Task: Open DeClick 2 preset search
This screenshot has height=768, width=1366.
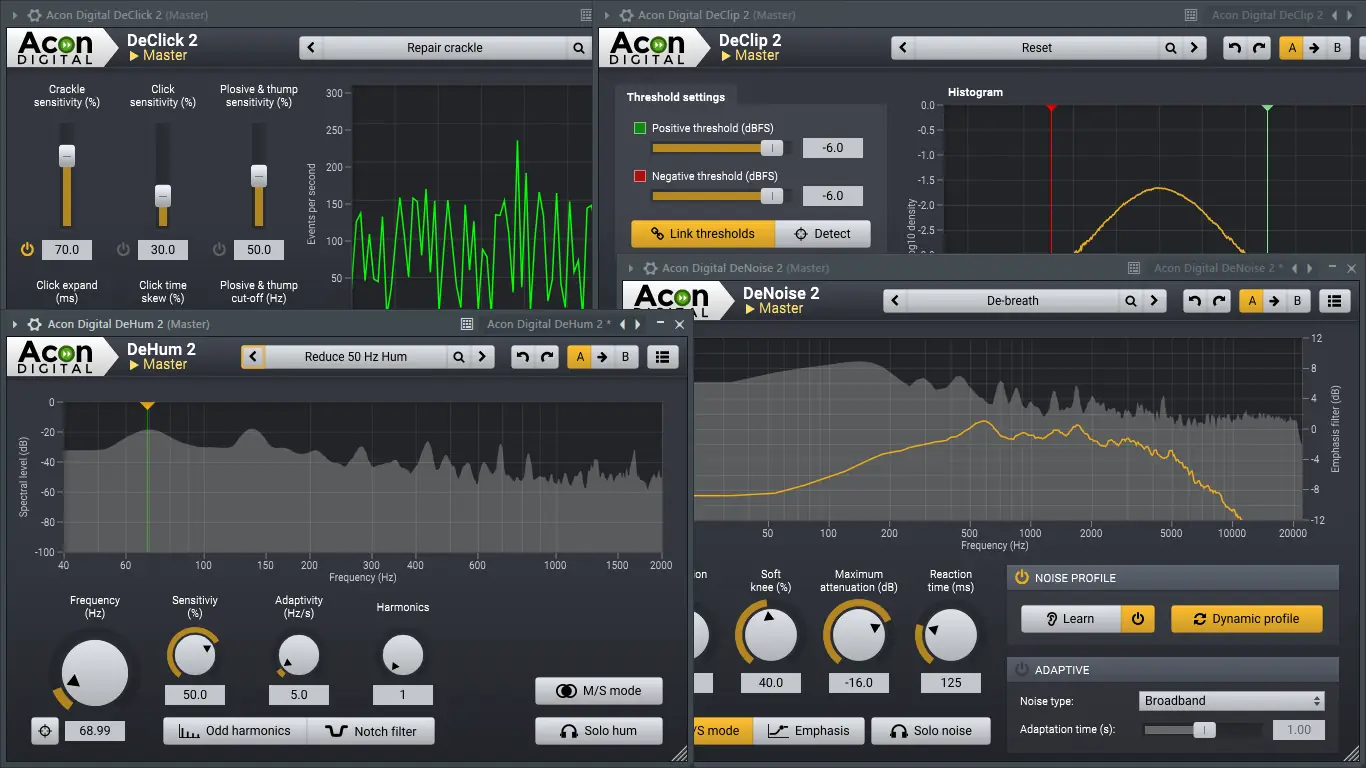Action: pyautogui.click(x=579, y=48)
